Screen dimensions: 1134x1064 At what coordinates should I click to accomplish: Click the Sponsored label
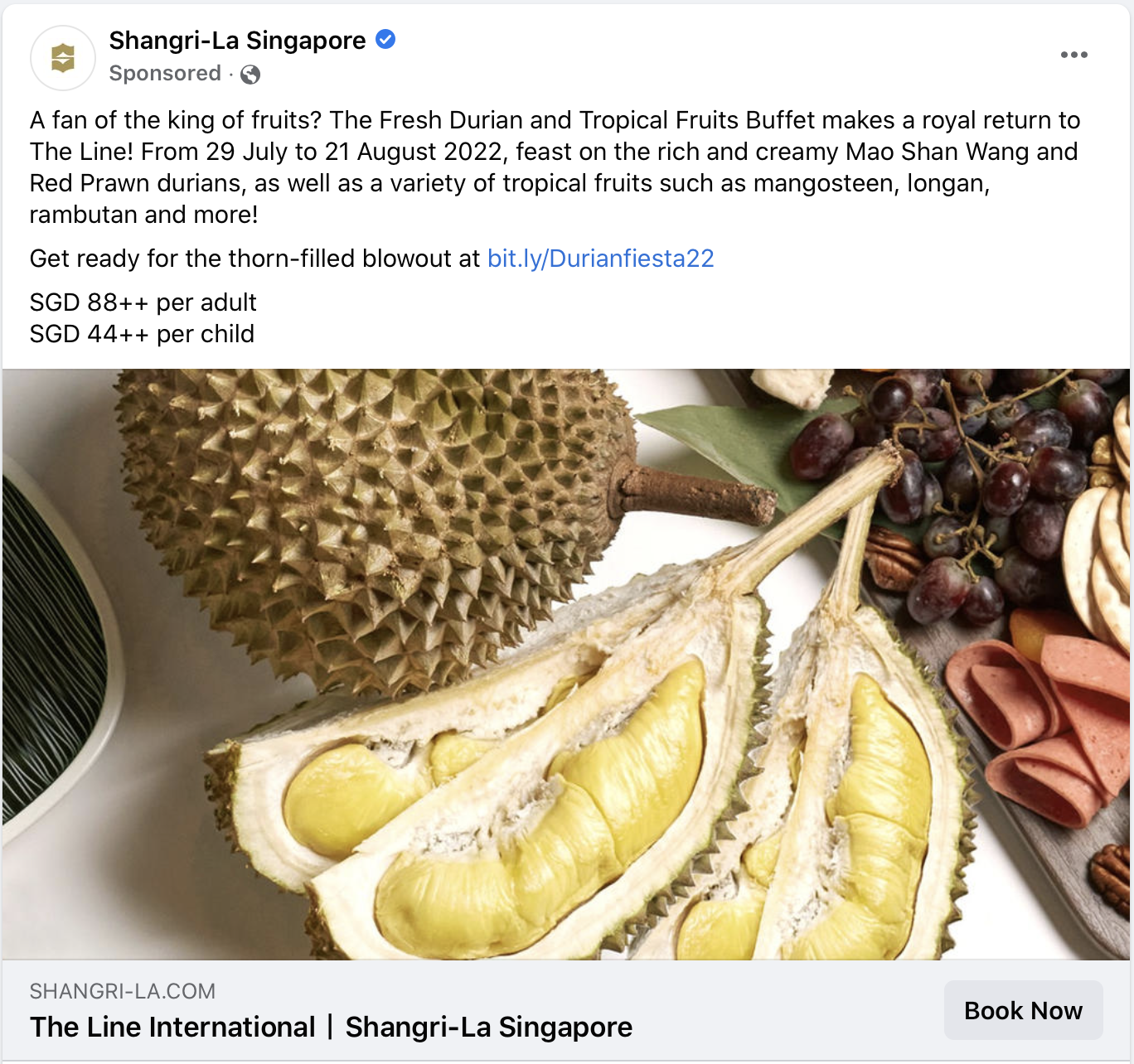coord(165,74)
